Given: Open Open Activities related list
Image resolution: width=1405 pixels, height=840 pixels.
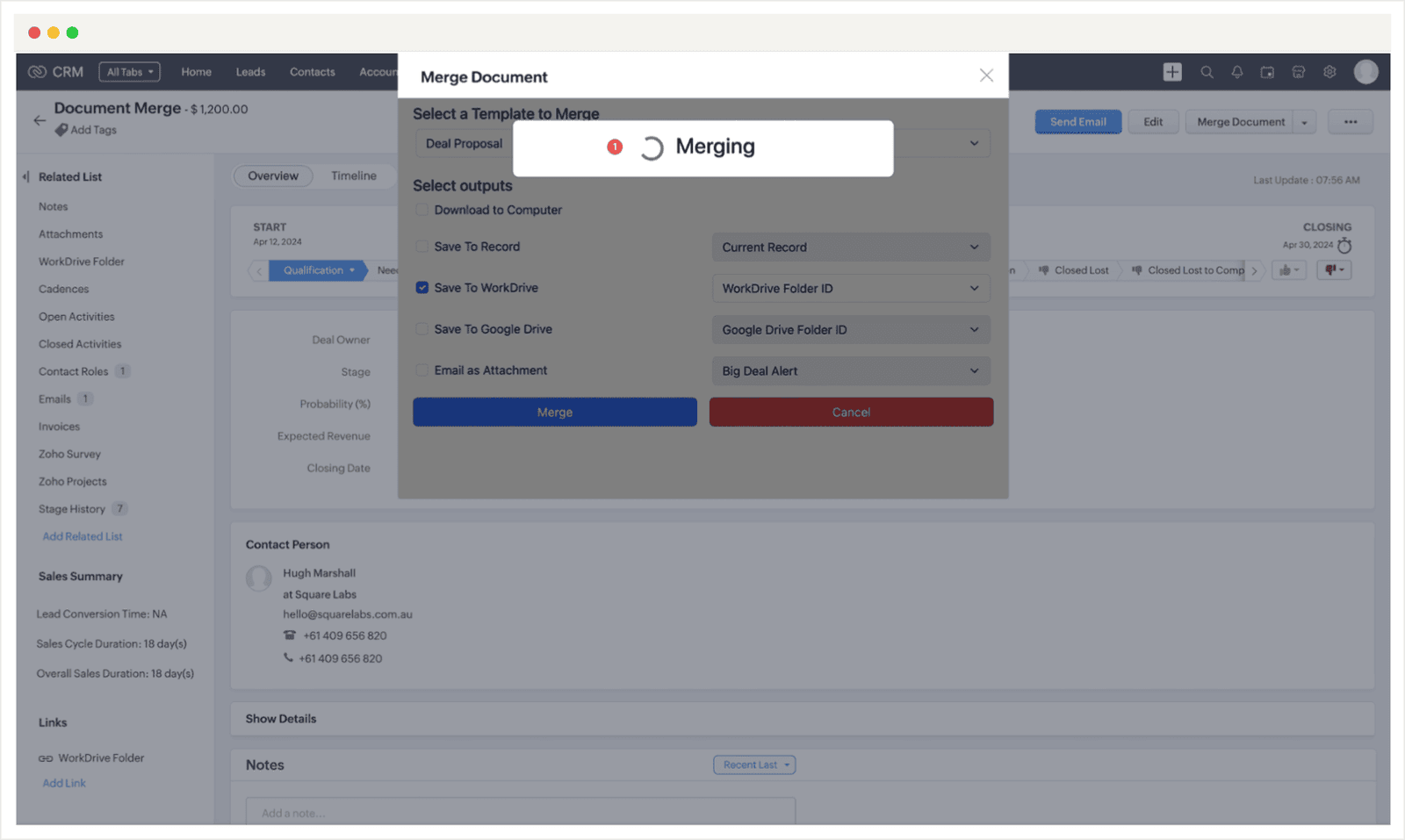Looking at the screenshot, I should click(x=76, y=317).
